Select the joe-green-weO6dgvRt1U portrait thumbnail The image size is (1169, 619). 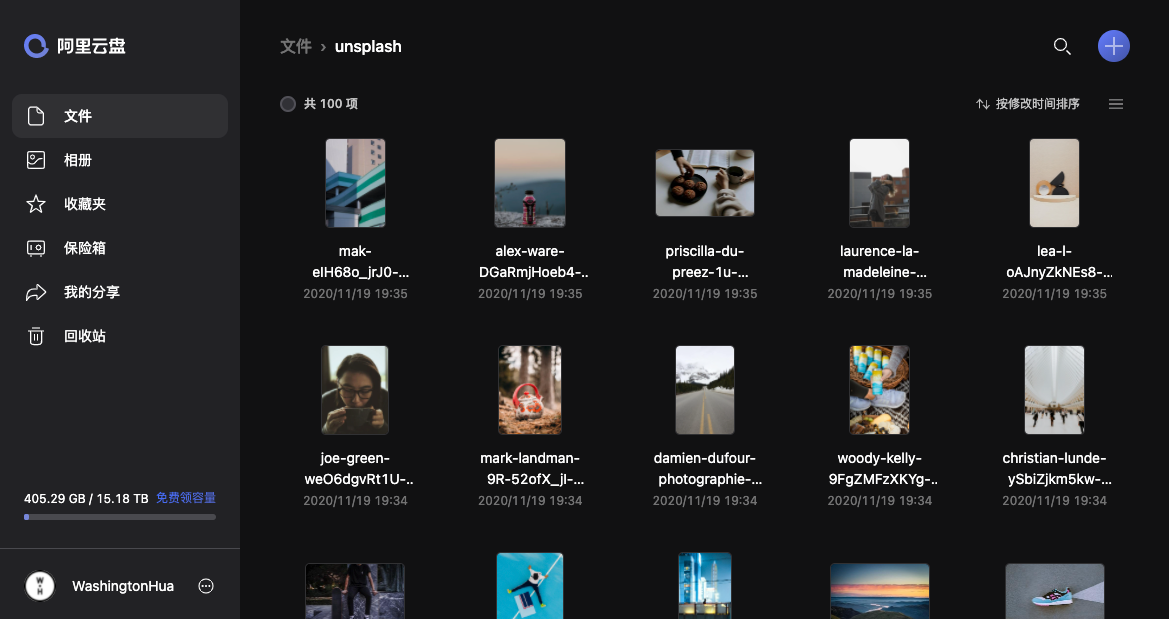click(355, 390)
